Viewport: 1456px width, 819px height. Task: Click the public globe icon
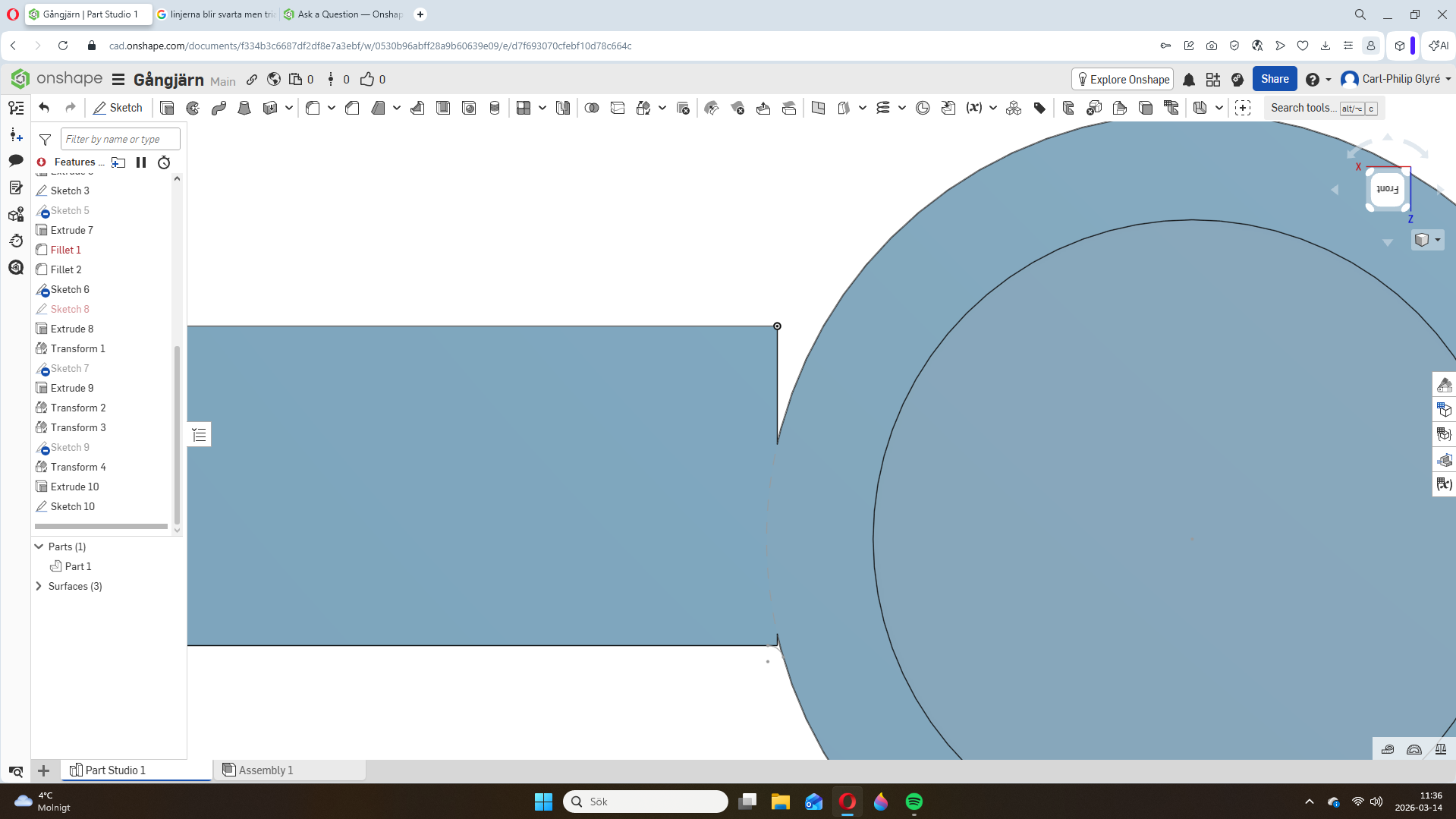[x=274, y=80]
